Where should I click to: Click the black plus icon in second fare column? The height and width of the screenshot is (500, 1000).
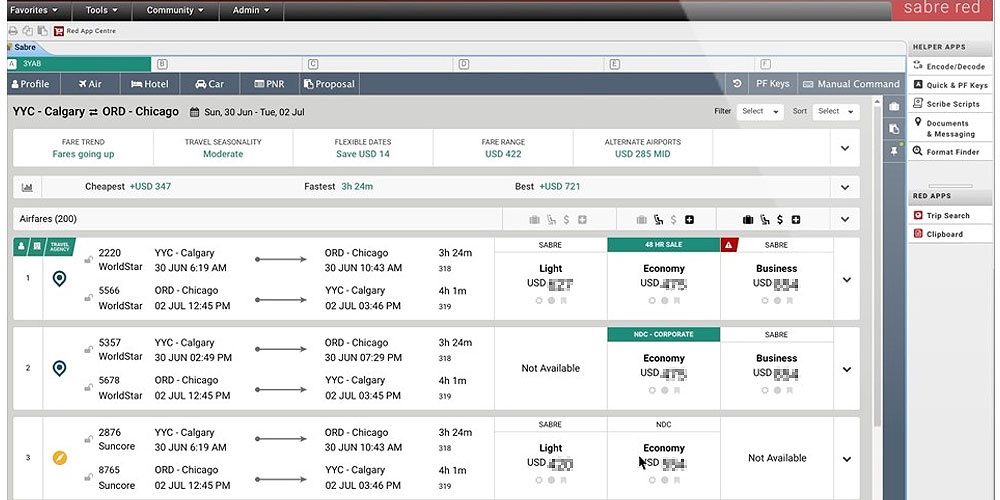(x=689, y=220)
